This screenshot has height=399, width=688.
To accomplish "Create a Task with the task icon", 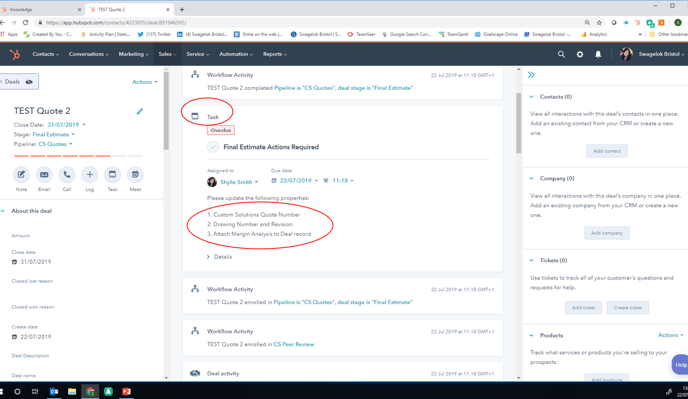I will coord(112,175).
